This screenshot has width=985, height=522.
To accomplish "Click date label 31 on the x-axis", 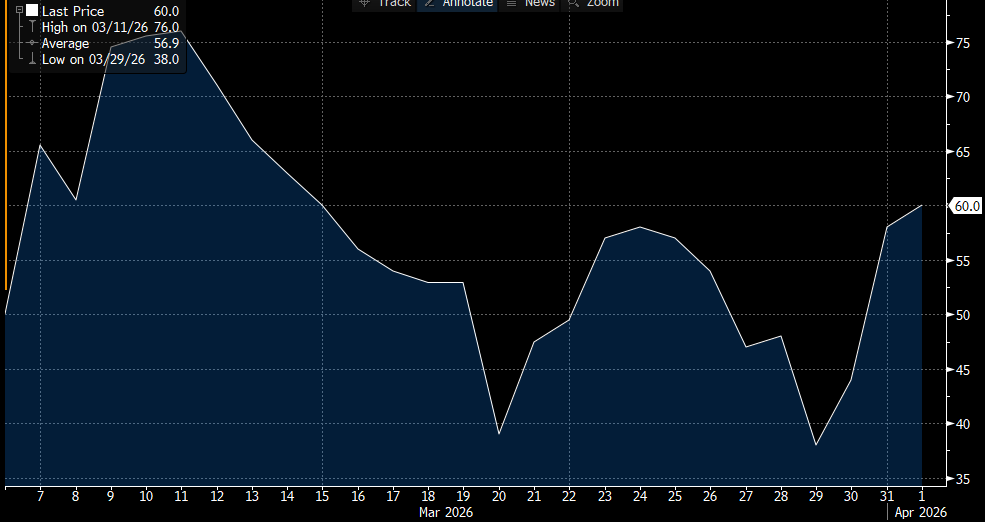I will [x=886, y=496].
